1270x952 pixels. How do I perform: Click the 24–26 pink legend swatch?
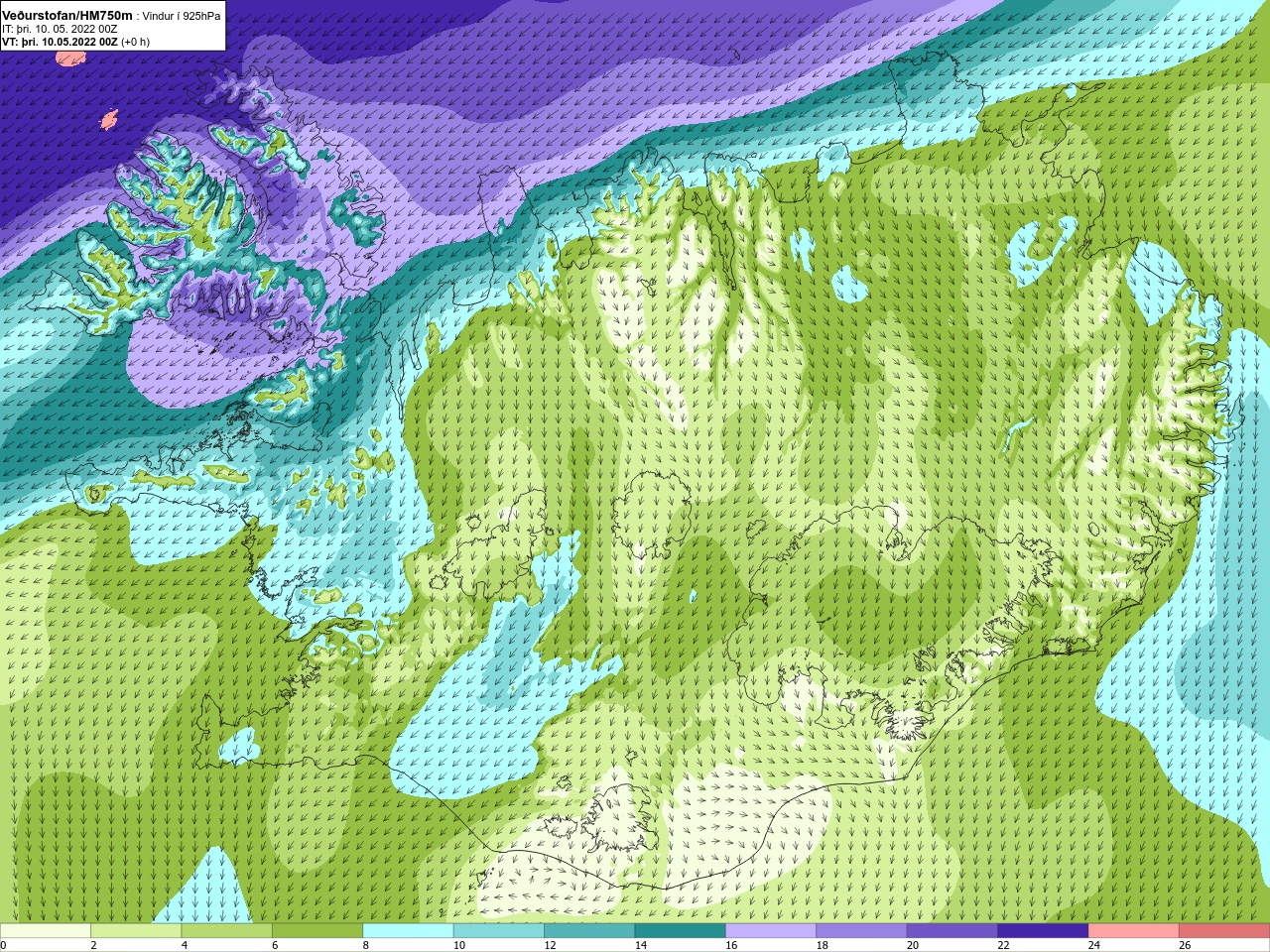pos(1134,931)
